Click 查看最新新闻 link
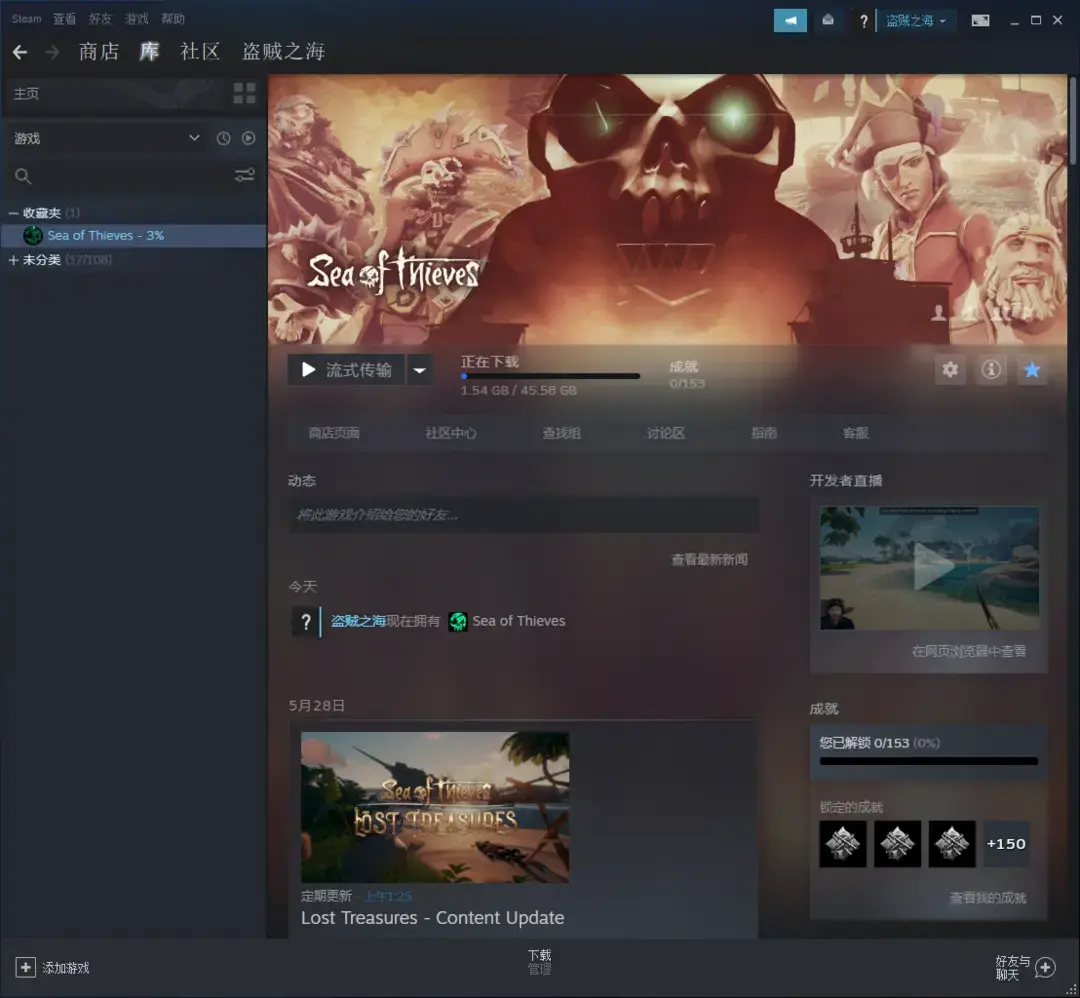 coord(709,560)
